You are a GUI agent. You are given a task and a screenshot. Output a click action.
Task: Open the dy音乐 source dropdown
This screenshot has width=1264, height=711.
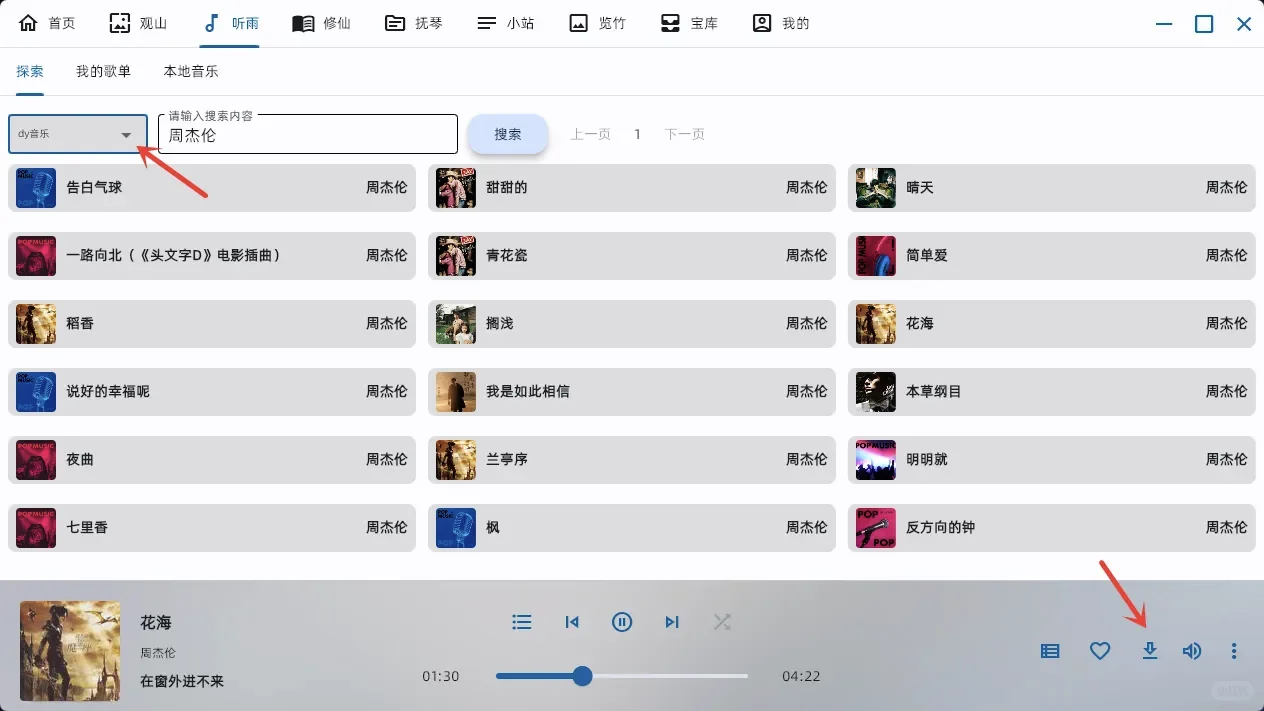pyautogui.click(x=77, y=133)
